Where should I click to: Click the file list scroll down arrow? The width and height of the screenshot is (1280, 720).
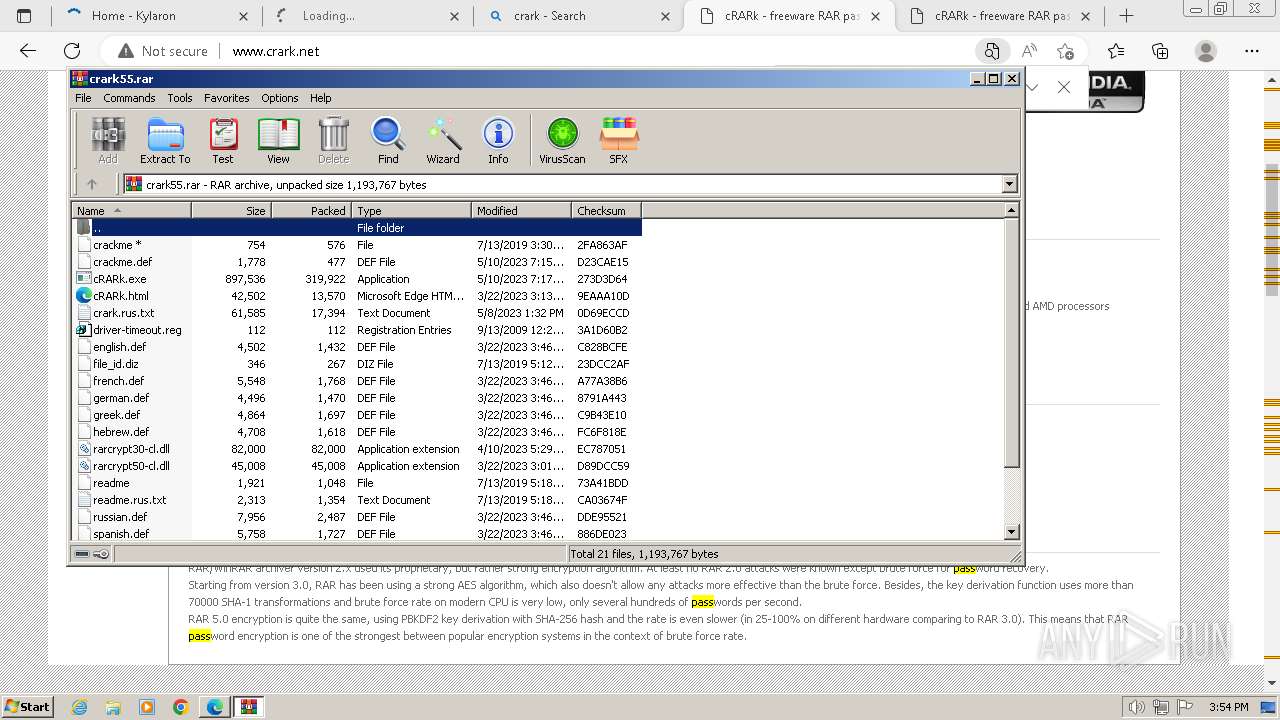coord(1011,533)
